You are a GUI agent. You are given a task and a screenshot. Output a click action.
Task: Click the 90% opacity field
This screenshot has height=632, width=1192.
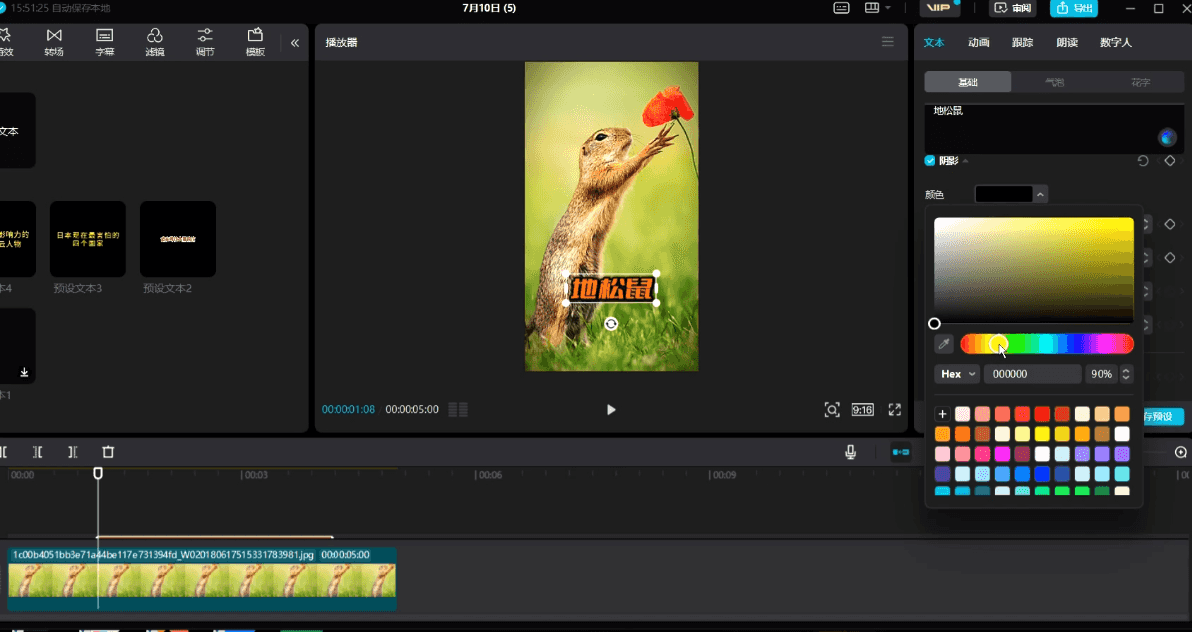point(1101,373)
